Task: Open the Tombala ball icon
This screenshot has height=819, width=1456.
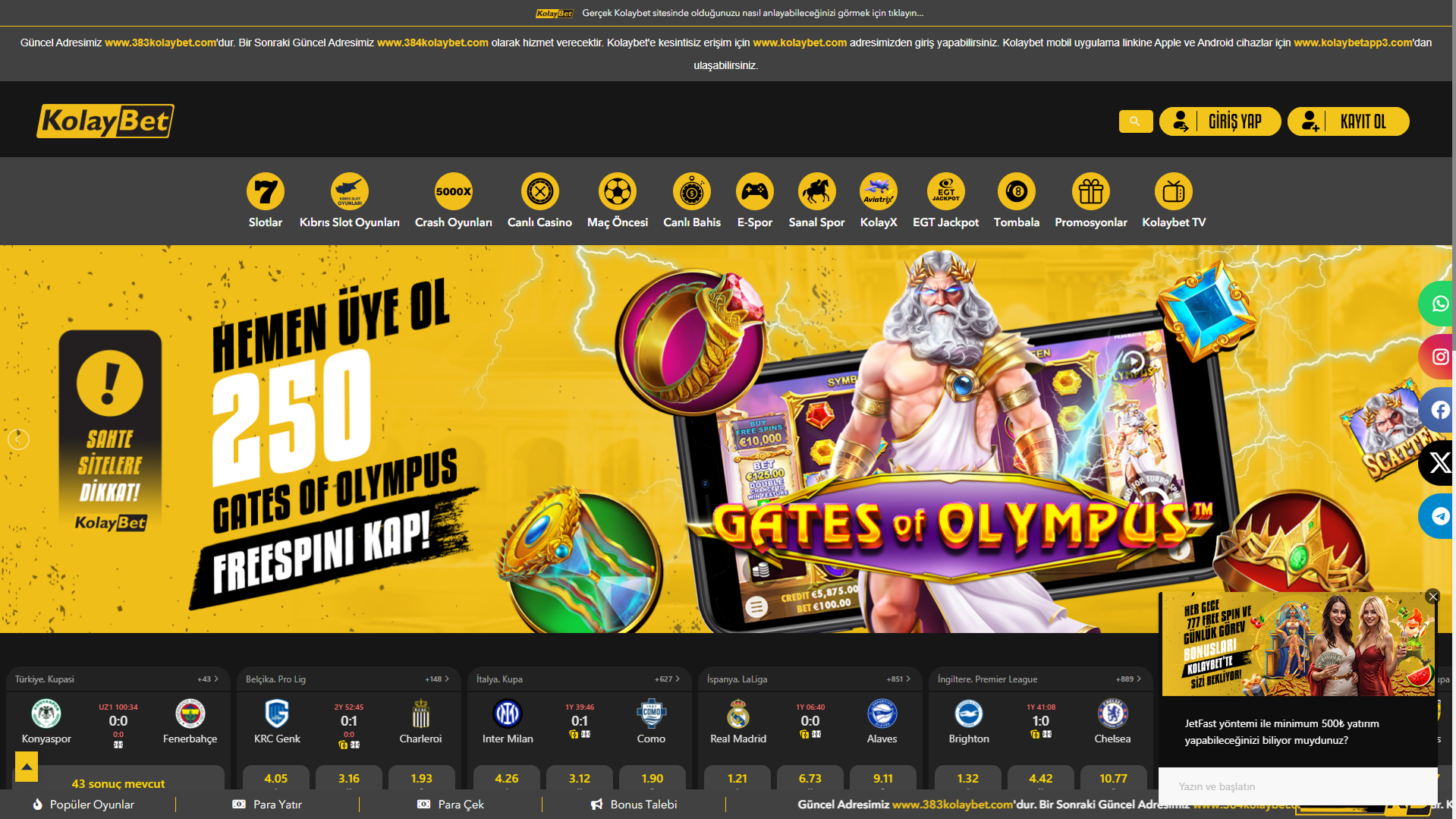Action: pos(1017,191)
